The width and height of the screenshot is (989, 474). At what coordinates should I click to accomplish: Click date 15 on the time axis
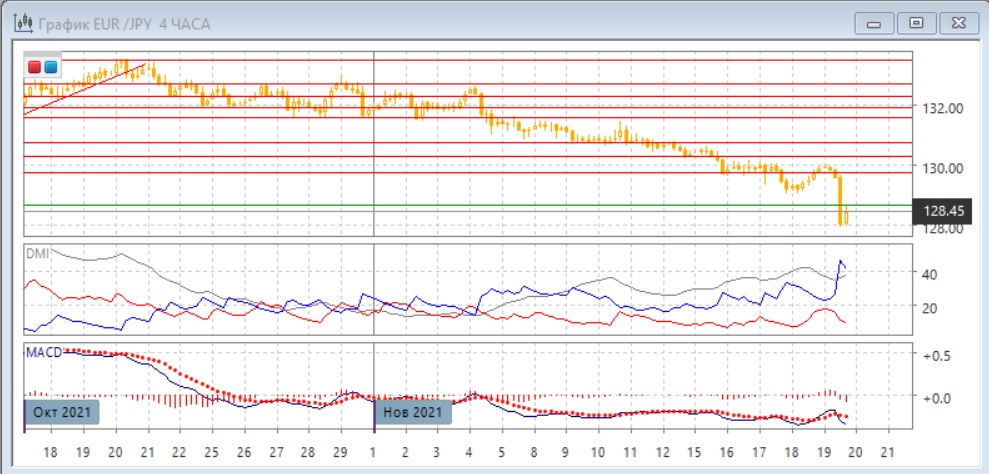click(694, 452)
